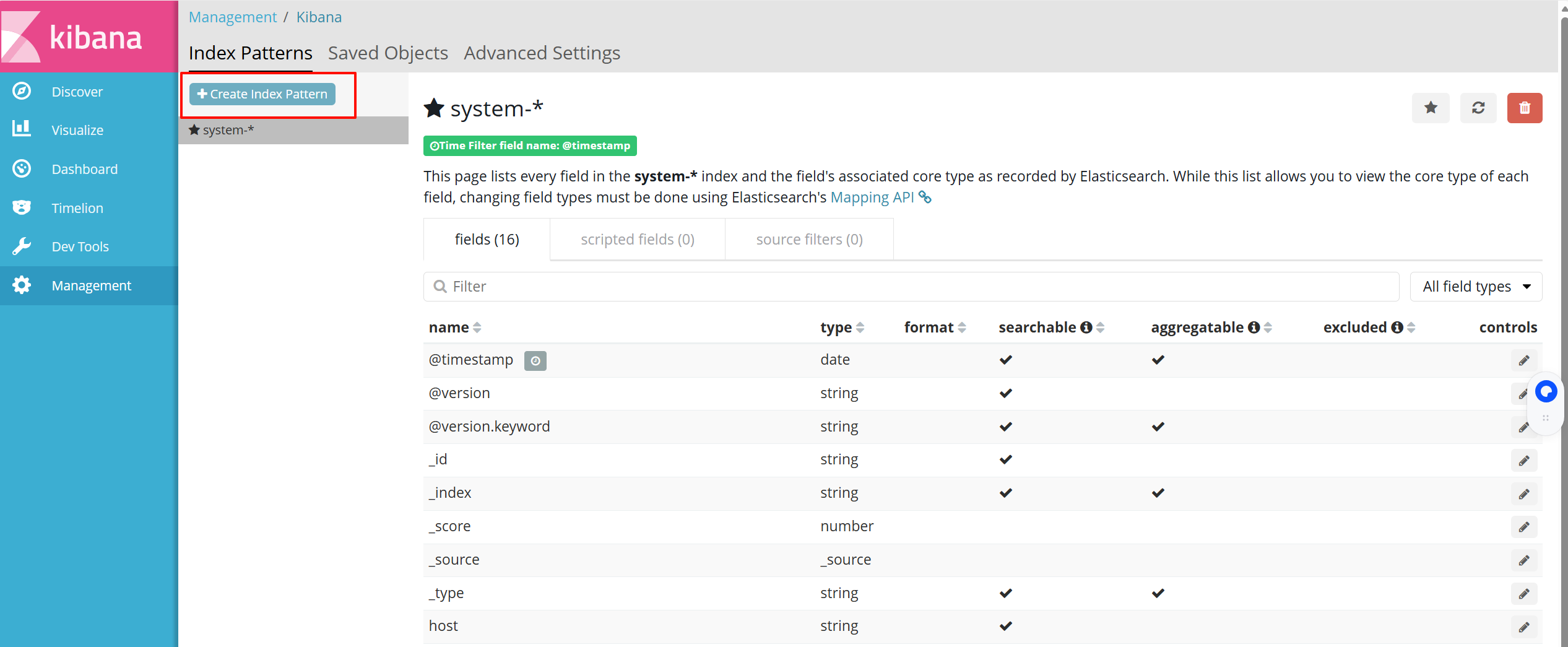Sort fields by format column
Image resolution: width=1568 pixels, height=647 pixels.
click(x=962, y=328)
